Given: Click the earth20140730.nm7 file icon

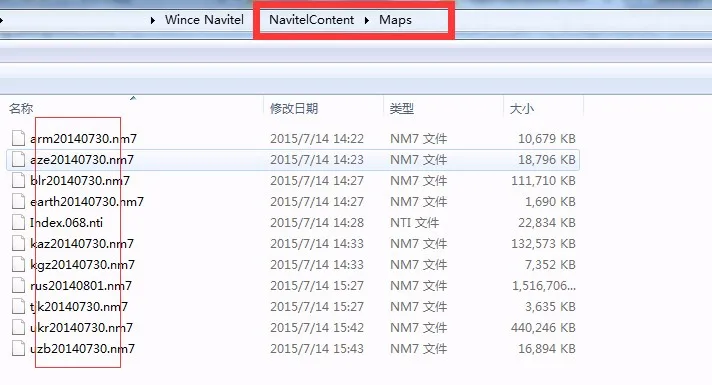Looking at the screenshot, I should click(x=18, y=201).
